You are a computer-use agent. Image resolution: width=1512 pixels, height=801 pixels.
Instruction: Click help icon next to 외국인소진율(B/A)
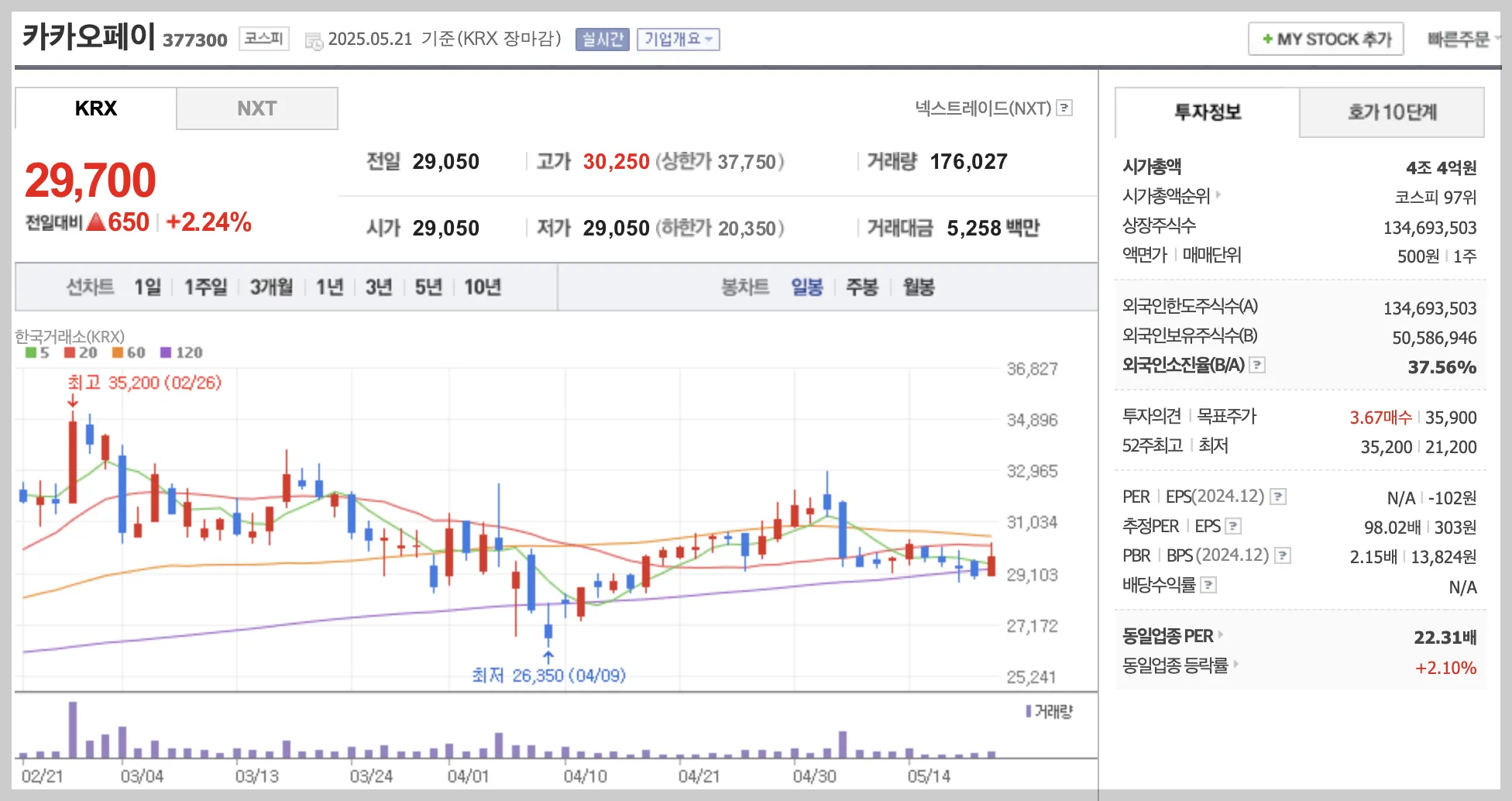click(x=1258, y=365)
